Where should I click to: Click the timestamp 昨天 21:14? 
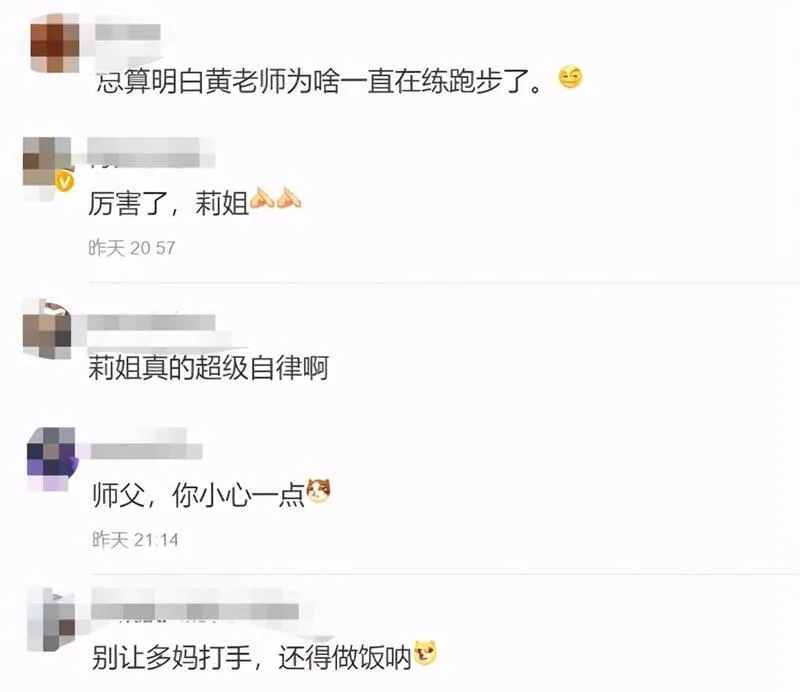tap(135, 539)
